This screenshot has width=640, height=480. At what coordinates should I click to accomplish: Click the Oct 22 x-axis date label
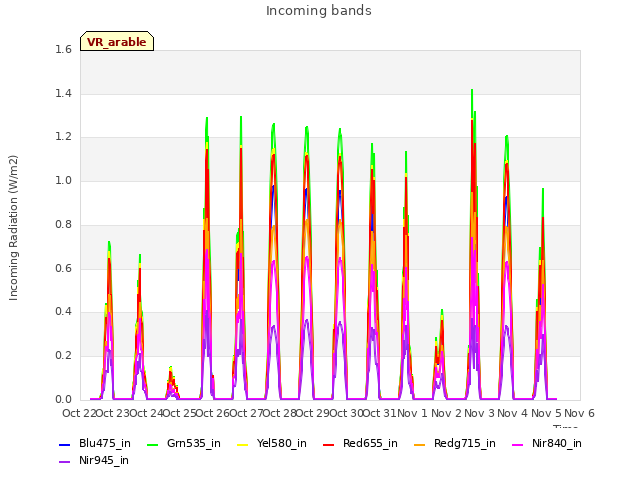[x=79, y=413]
